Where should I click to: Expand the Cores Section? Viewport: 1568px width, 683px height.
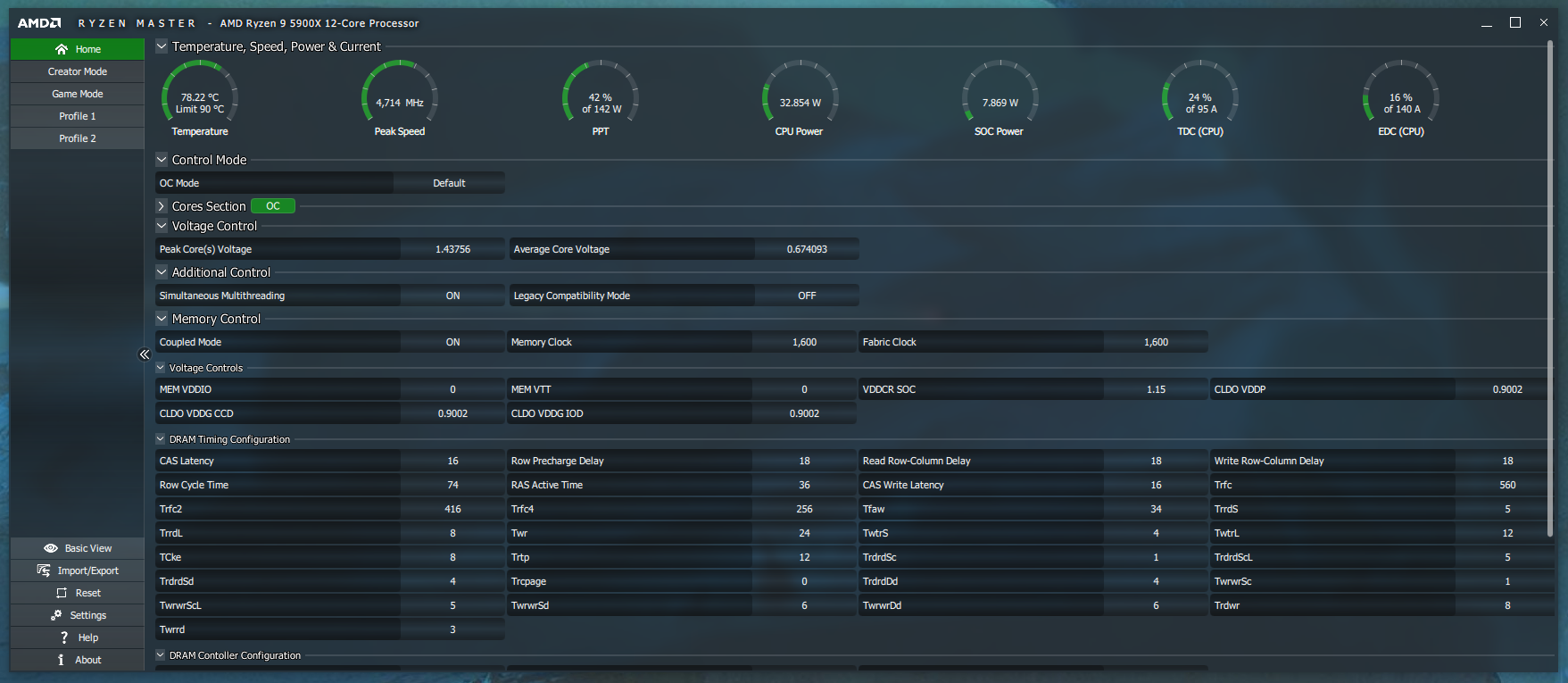coord(162,206)
